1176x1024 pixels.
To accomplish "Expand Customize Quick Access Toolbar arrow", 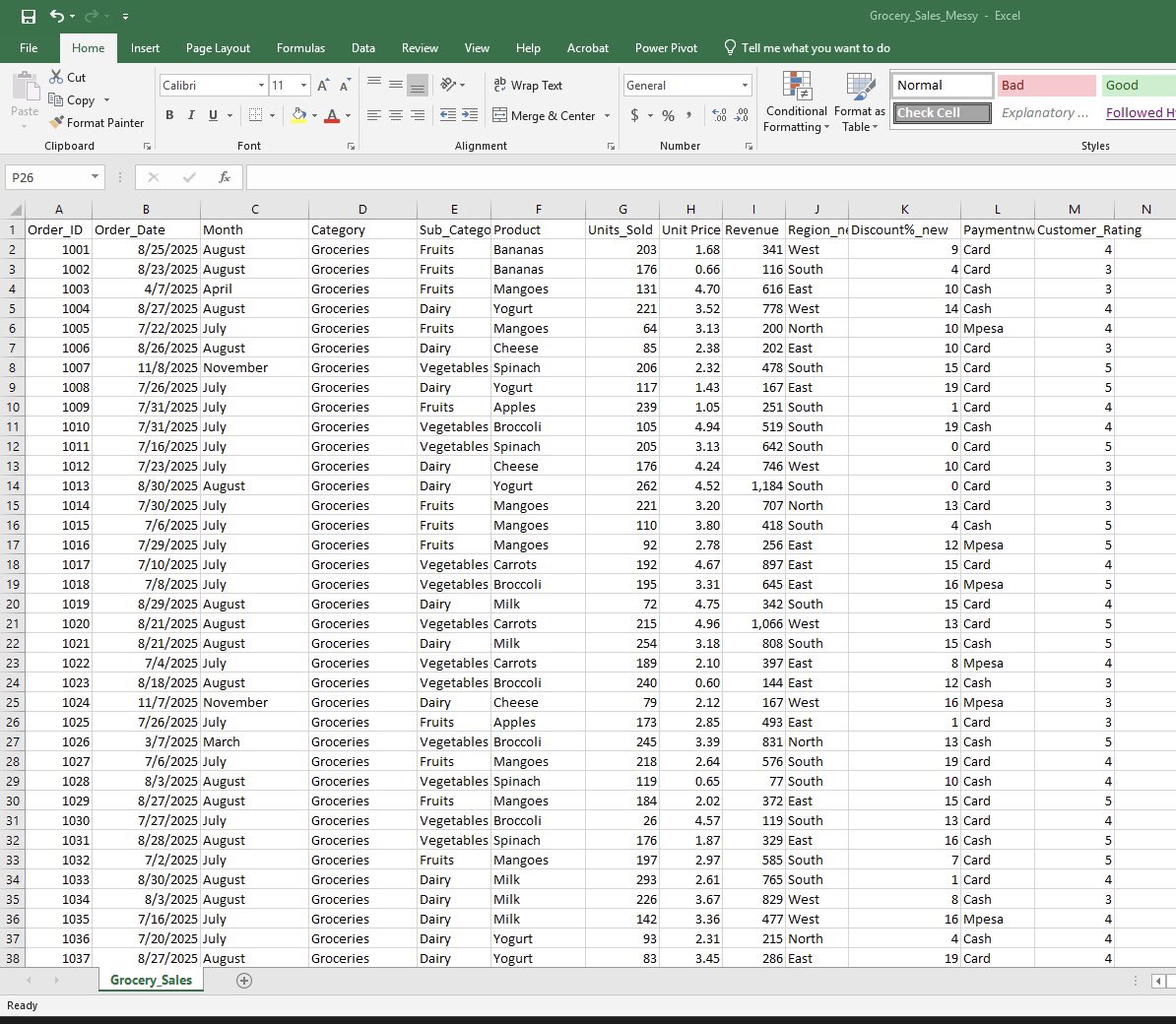I will click(125, 16).
